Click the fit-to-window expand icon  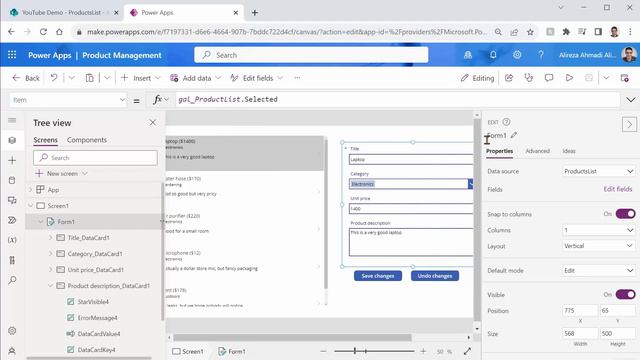point(467,351)
